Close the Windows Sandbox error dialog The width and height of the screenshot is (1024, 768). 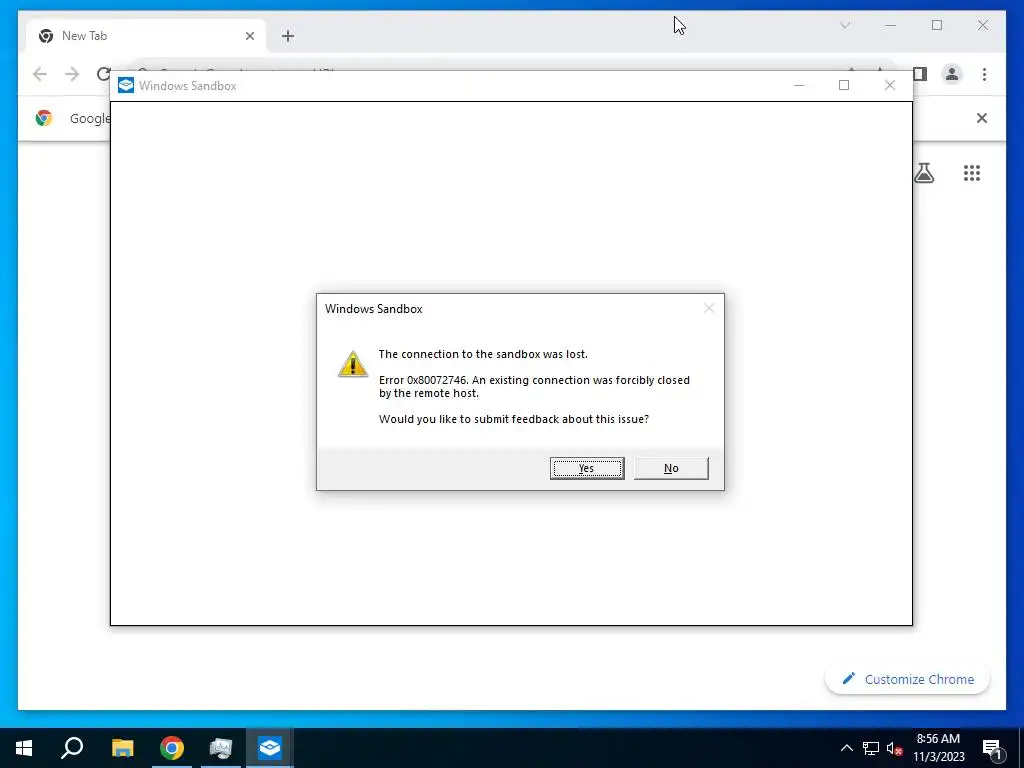709,308
